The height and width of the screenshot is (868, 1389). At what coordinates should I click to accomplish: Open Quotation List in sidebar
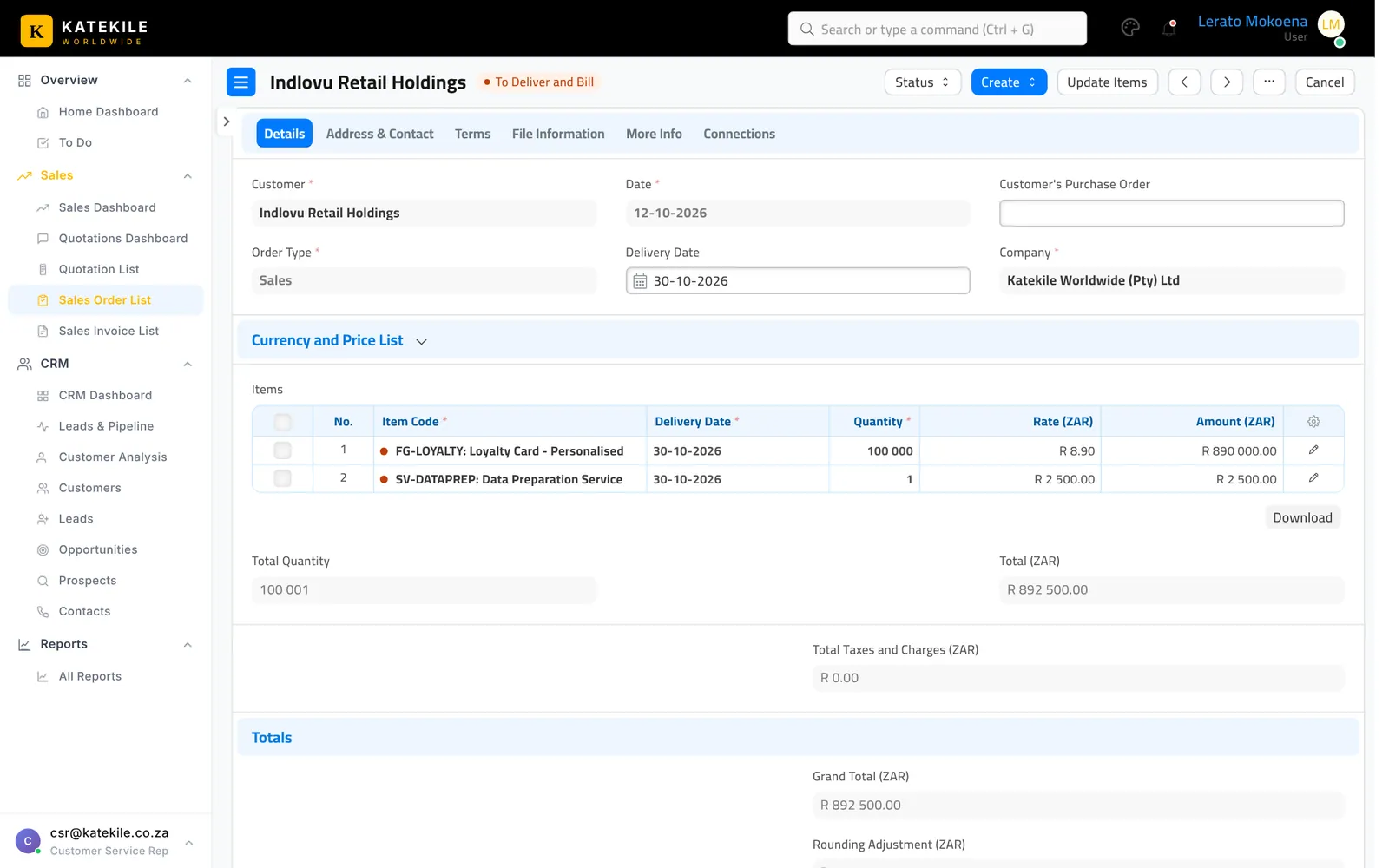tap(99, 270)
